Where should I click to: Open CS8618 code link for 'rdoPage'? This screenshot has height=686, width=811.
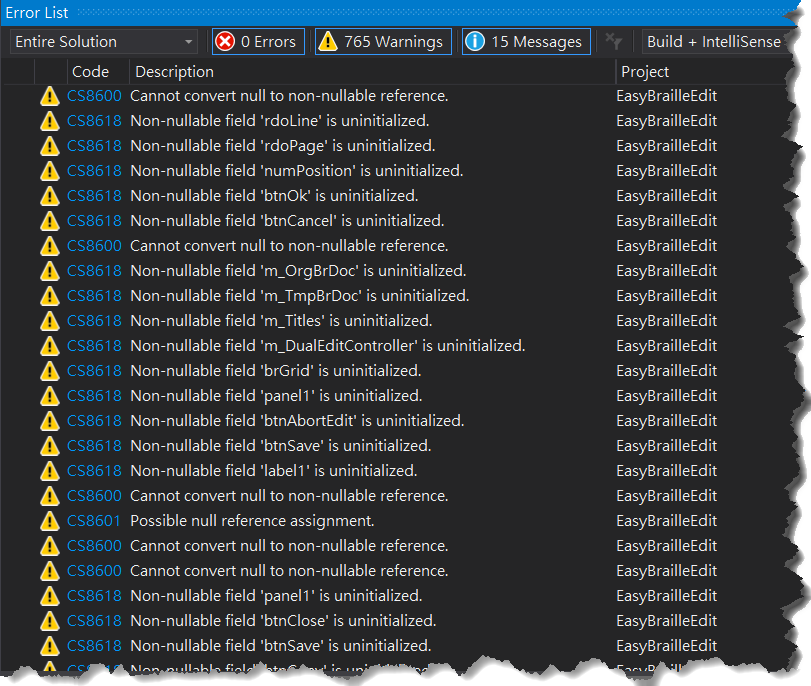(94, 145)
